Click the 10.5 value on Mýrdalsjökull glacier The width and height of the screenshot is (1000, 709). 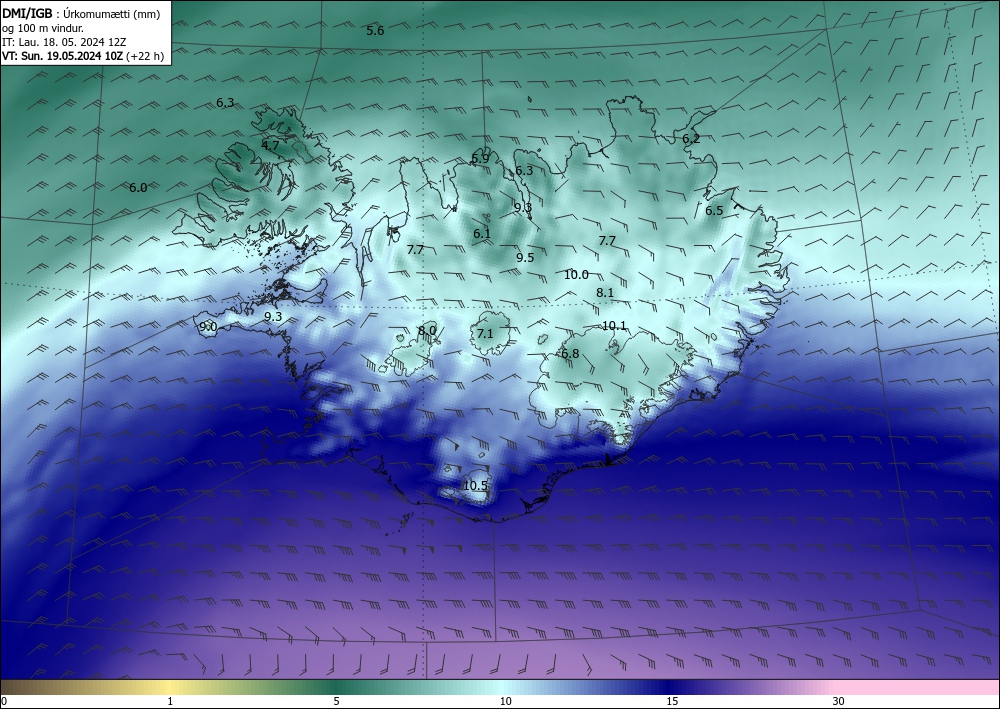tap(475, 486)
